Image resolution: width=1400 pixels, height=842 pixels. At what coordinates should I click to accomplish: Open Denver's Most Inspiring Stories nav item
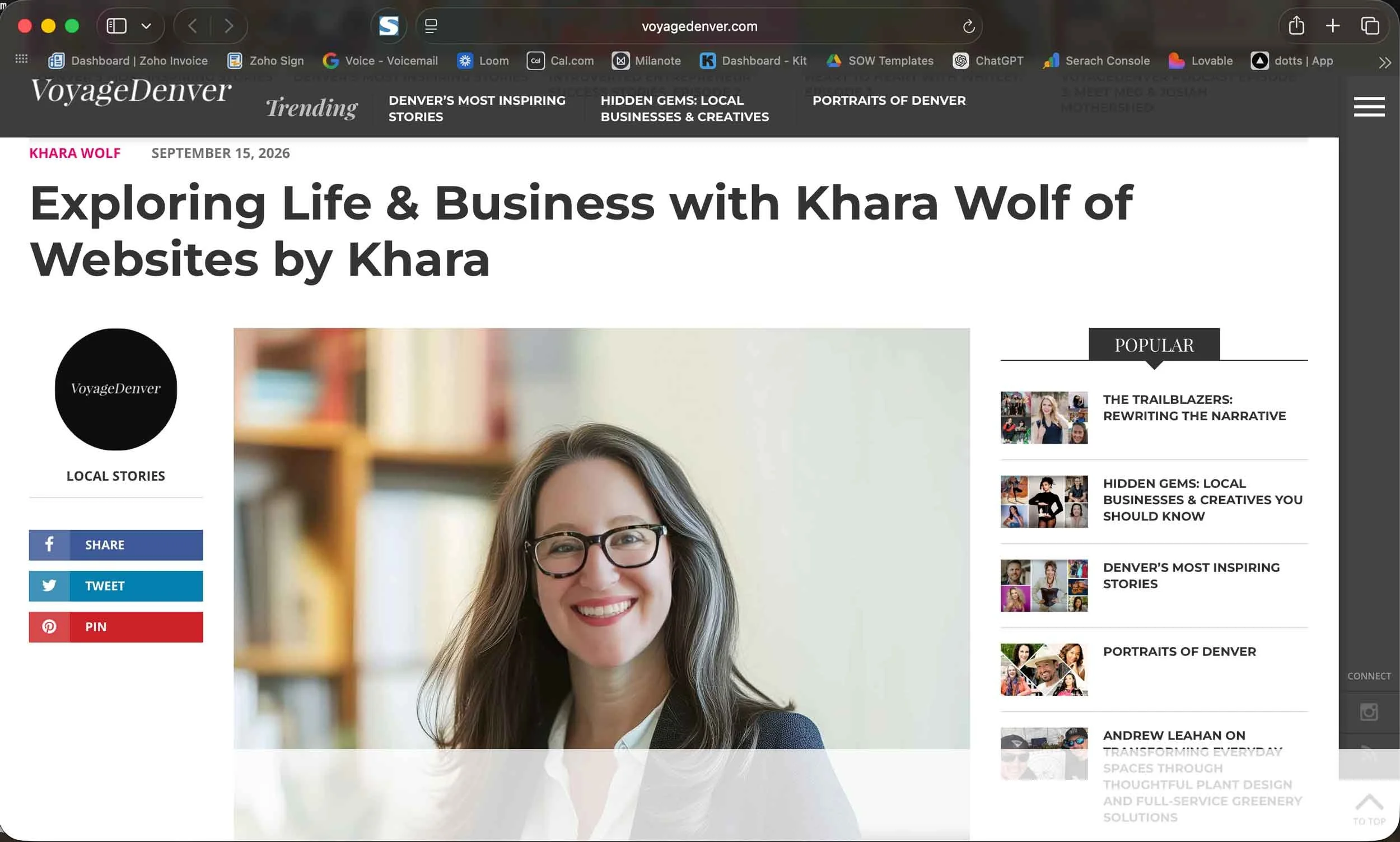point(477,108)
